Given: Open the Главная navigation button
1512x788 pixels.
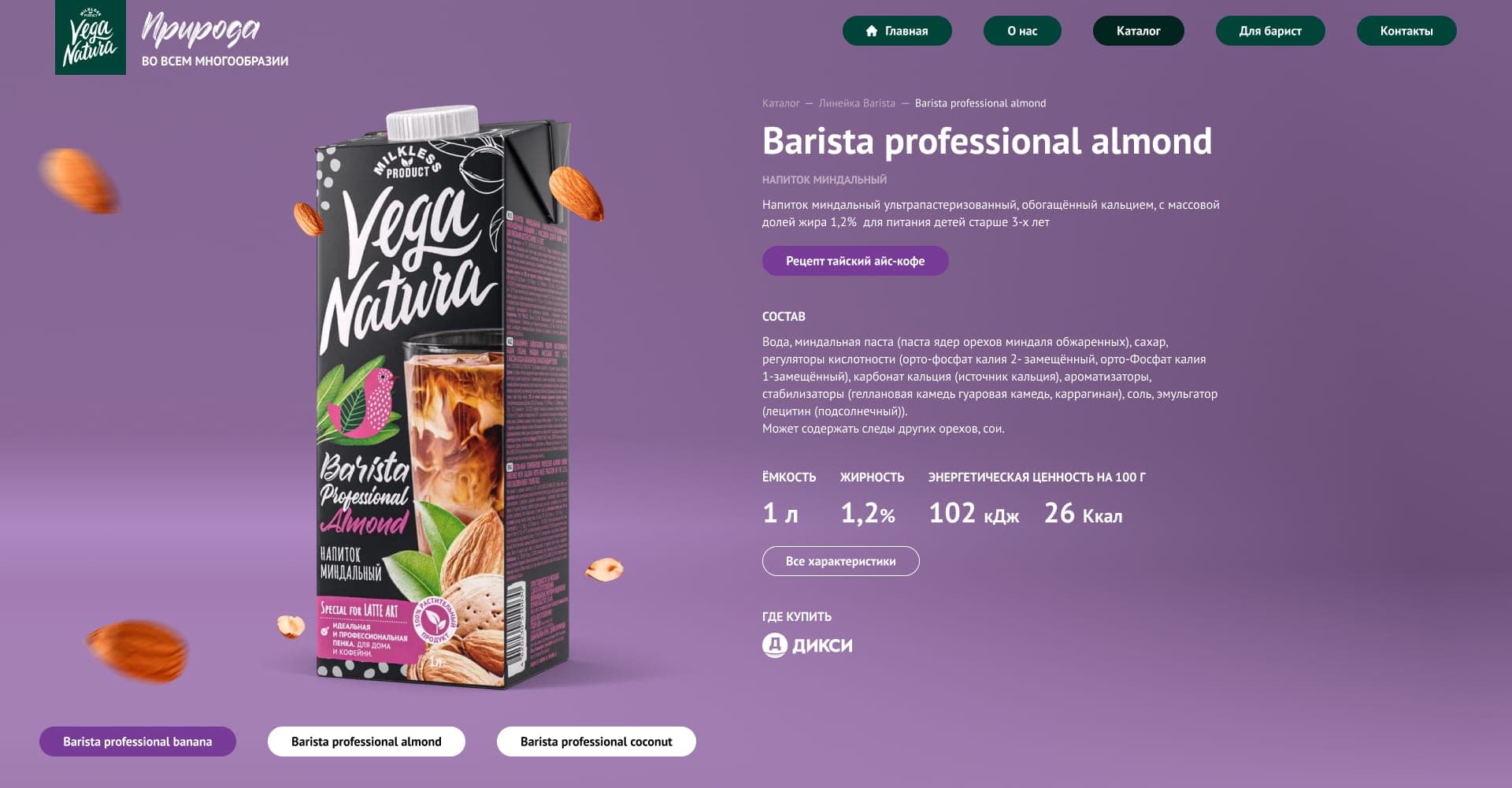Looking at the screenshot, I should pos(897,31).
